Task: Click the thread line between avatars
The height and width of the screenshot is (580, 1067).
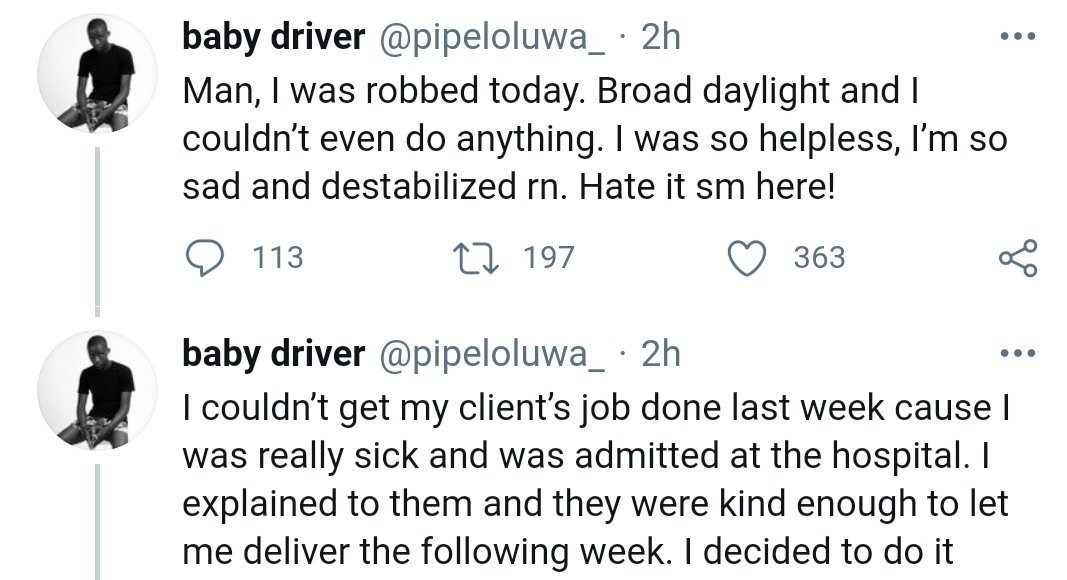Action: pyautogui.click(x=97, y=230)
